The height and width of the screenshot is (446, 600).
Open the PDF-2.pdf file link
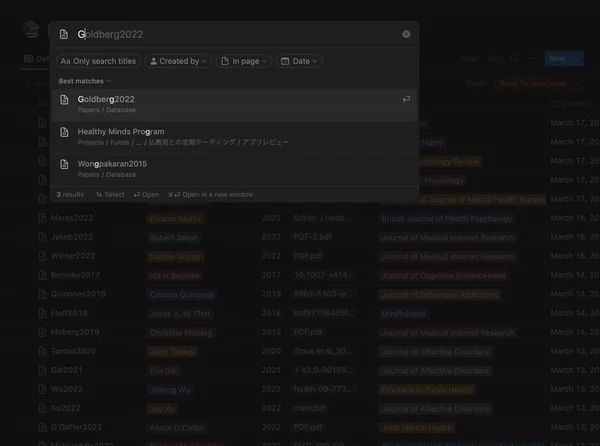(313, 237)
